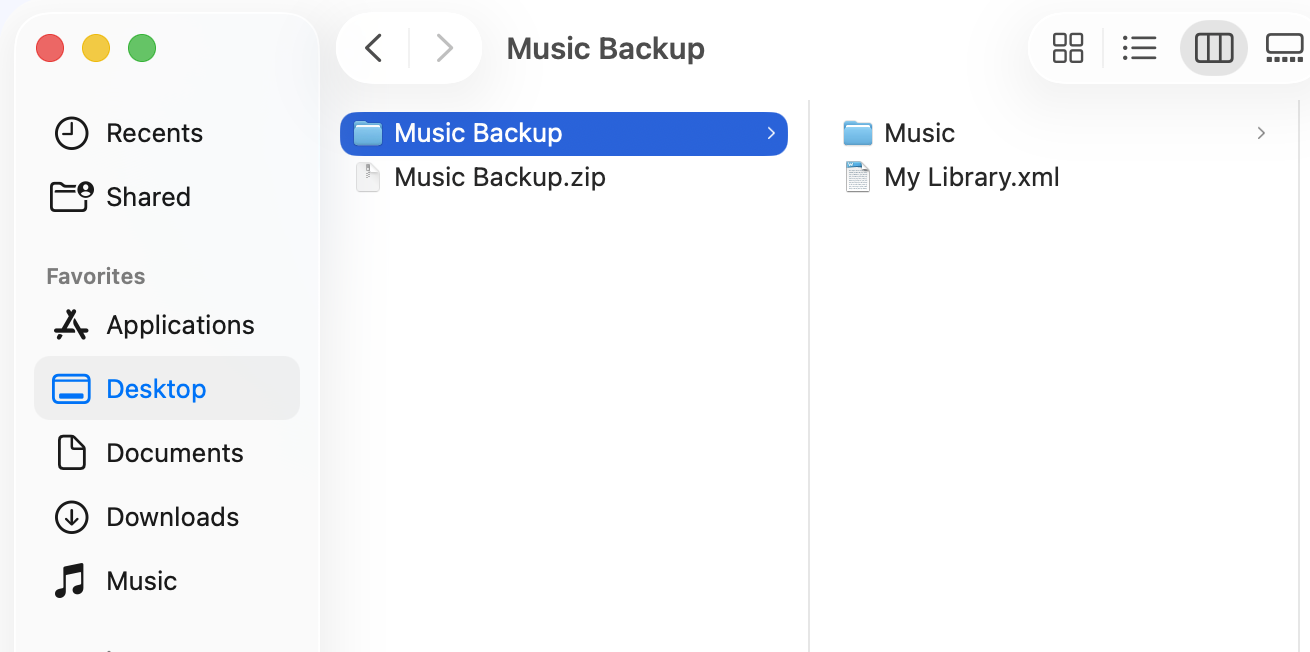Switch to gallery view
Image resolution: width=1310 pixels, height=652 pixels.
(x=1284, y=48)
